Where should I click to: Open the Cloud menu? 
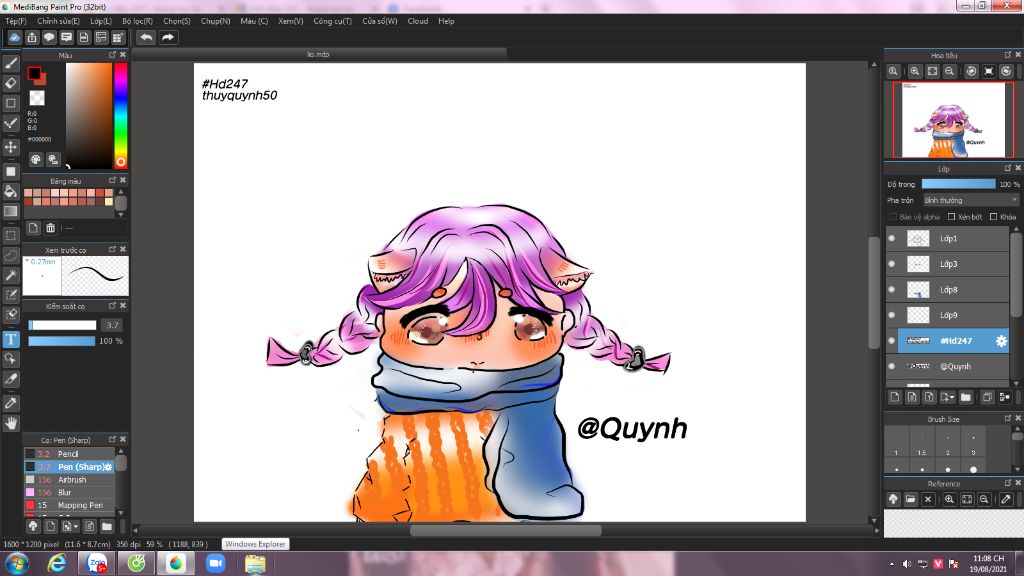pos(418,21)
